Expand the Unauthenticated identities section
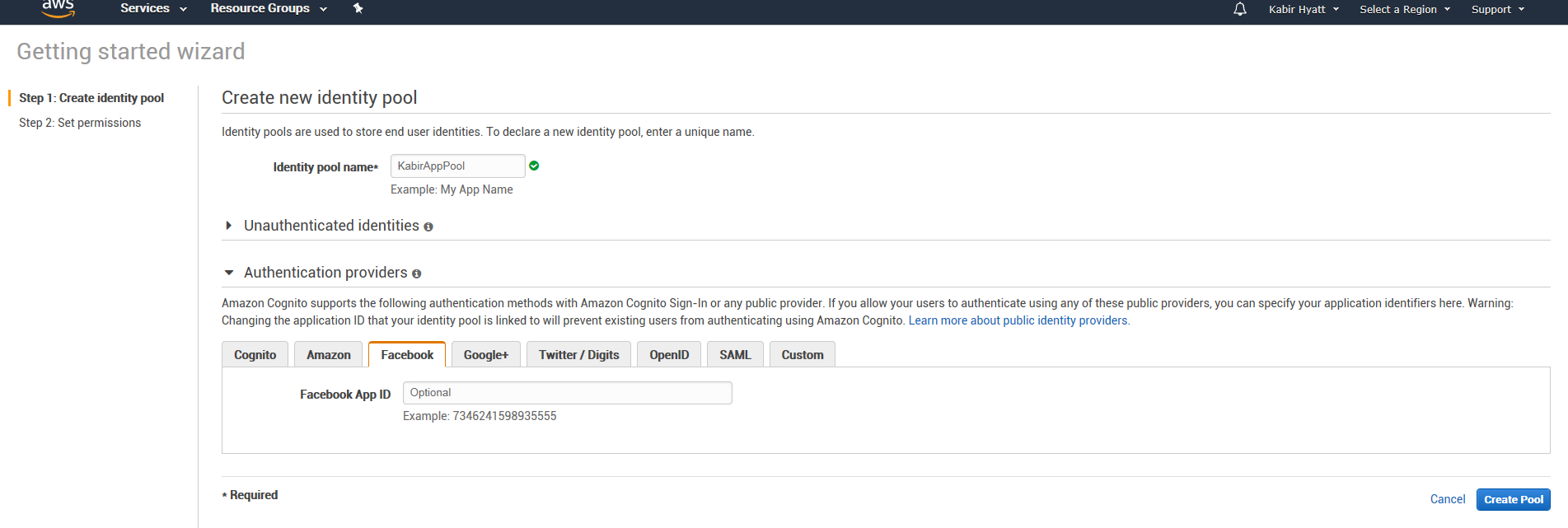The width and height of the screenshot is (1568, 528). pos(229,226)
